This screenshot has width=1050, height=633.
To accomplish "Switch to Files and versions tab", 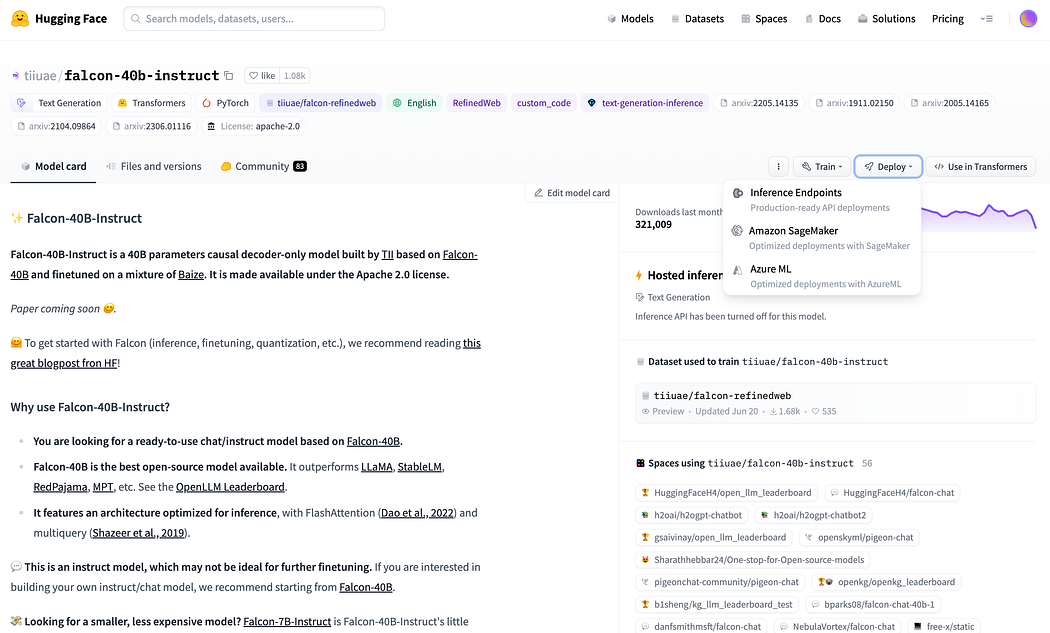I will (x=153, y=166).
